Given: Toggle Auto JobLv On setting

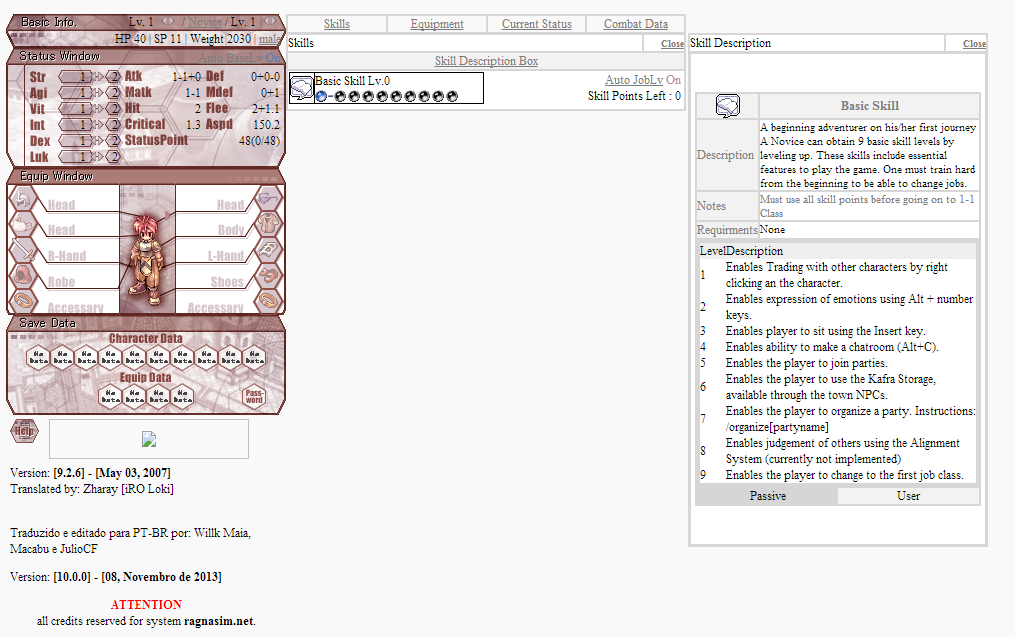Looking at the screenshot, I should click(643, 80).
